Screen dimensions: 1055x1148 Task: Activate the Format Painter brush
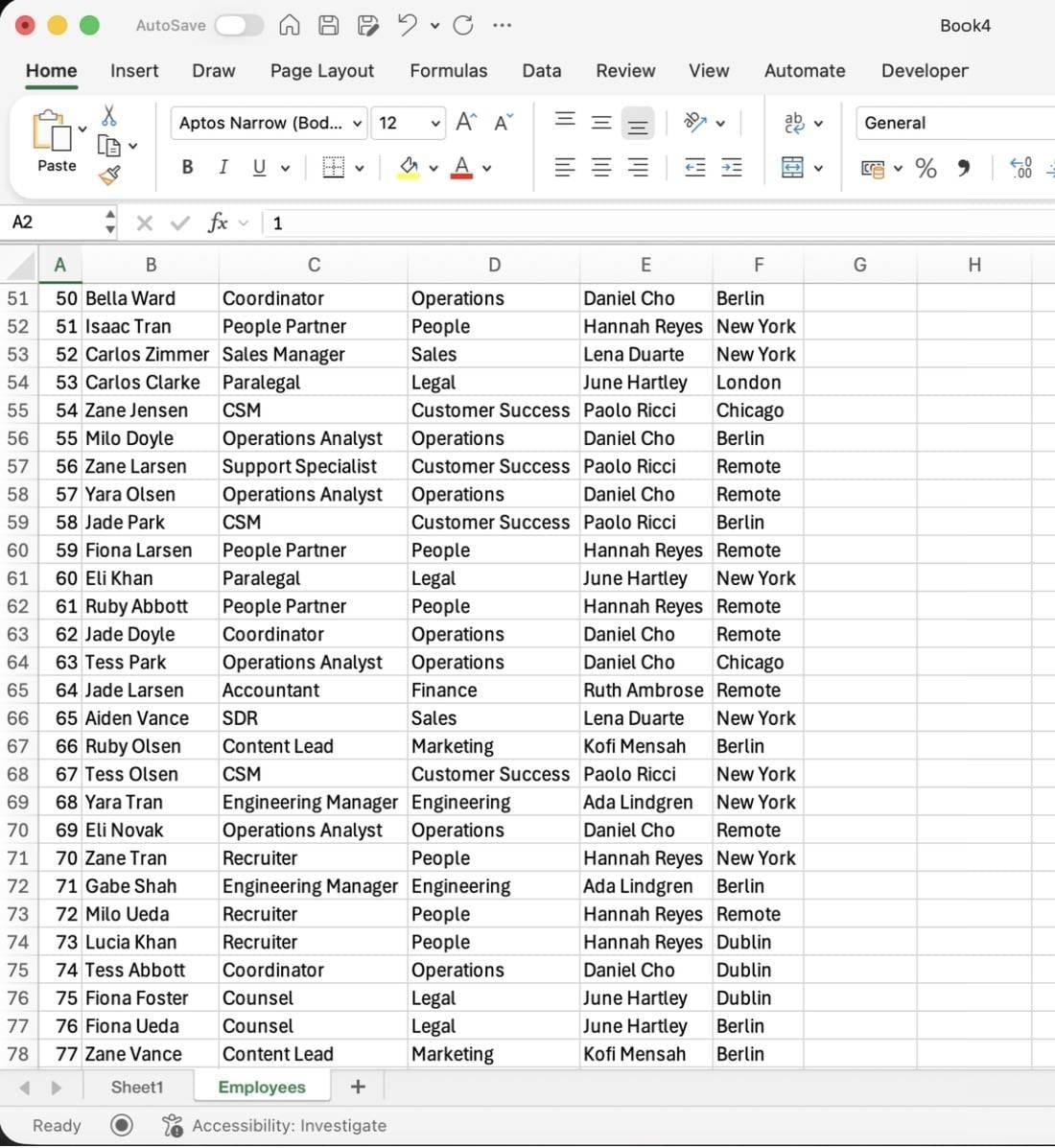pyautogui.click(x=109, y=176)
